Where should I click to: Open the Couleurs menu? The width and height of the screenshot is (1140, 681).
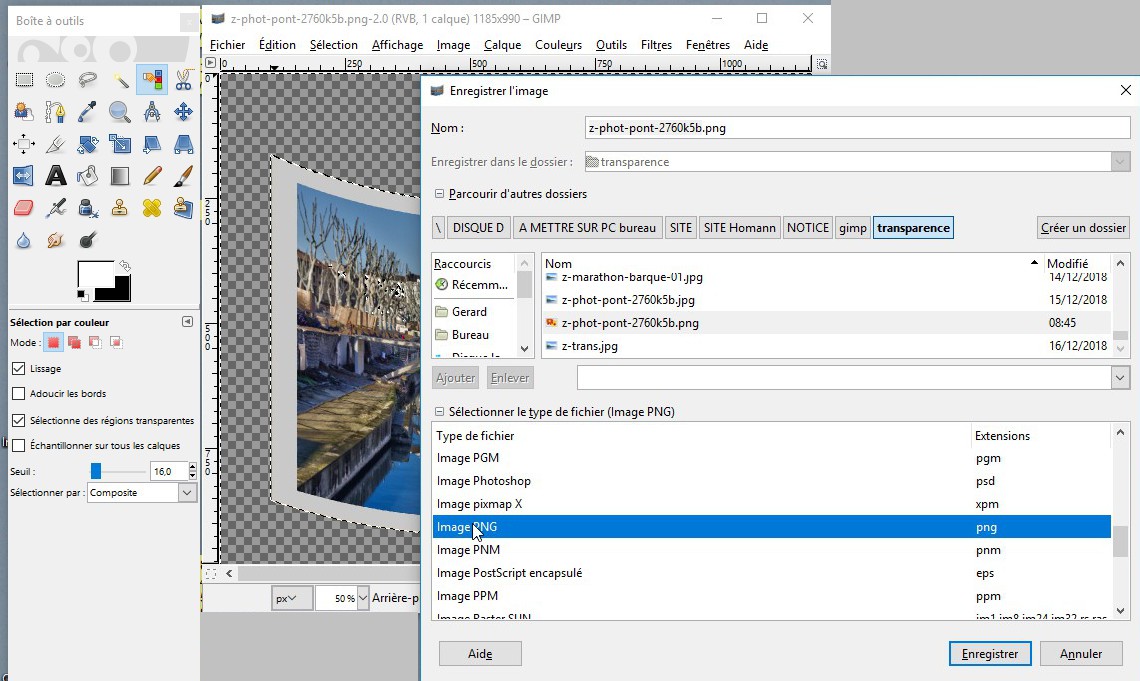point(558,45)
